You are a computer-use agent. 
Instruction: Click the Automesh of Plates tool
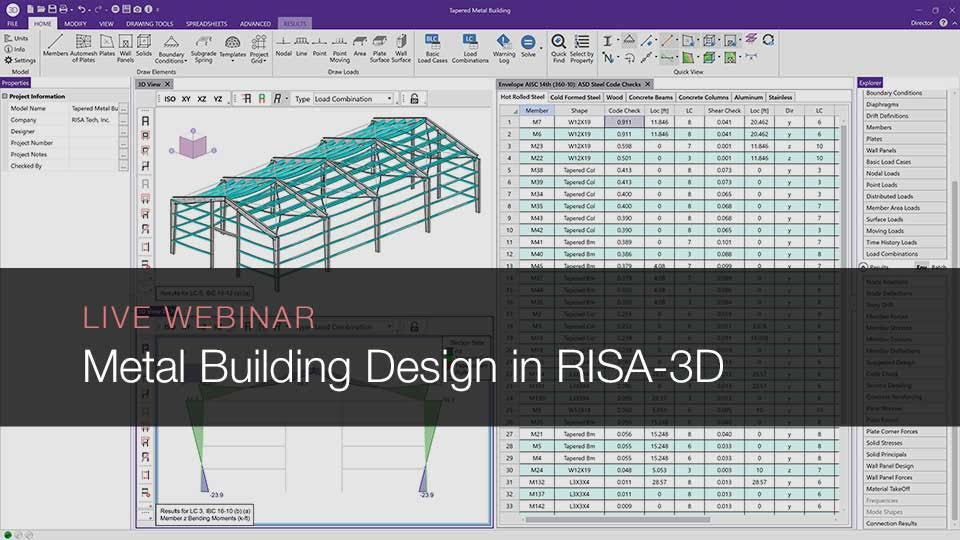[x=82, y=45]
